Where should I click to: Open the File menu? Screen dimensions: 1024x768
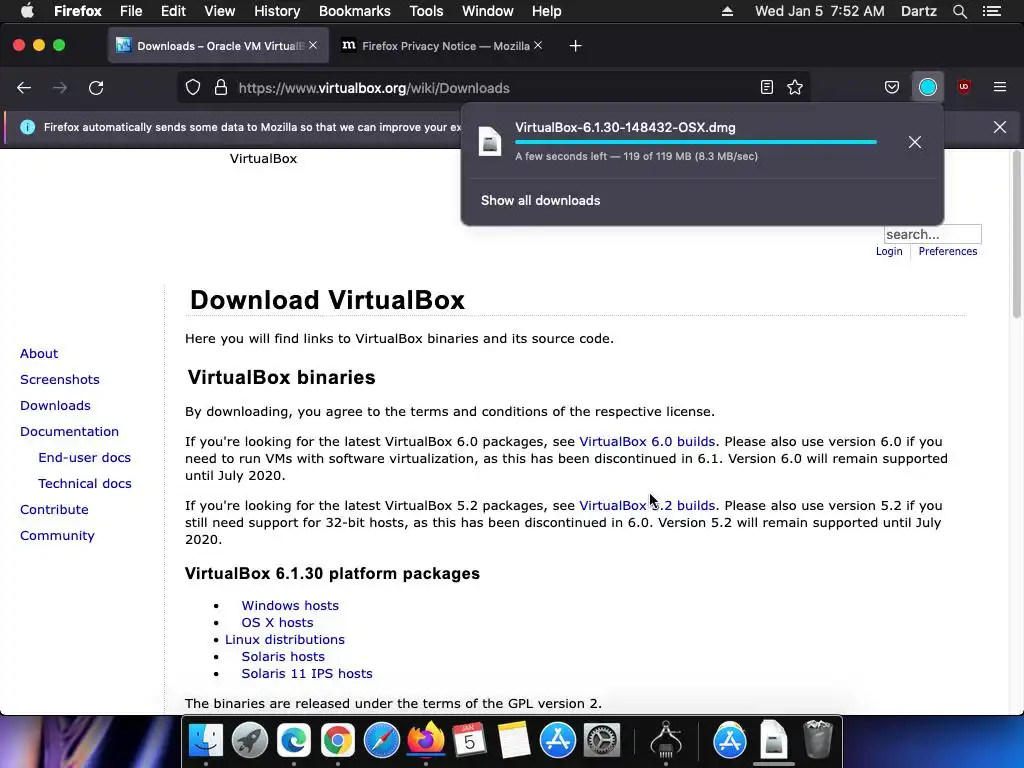pos(131,11)
